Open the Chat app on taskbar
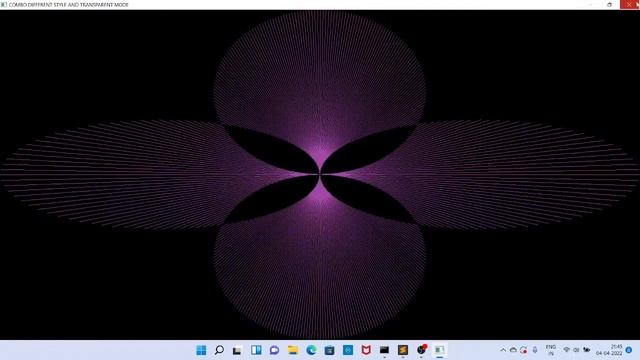 (274, 350)
